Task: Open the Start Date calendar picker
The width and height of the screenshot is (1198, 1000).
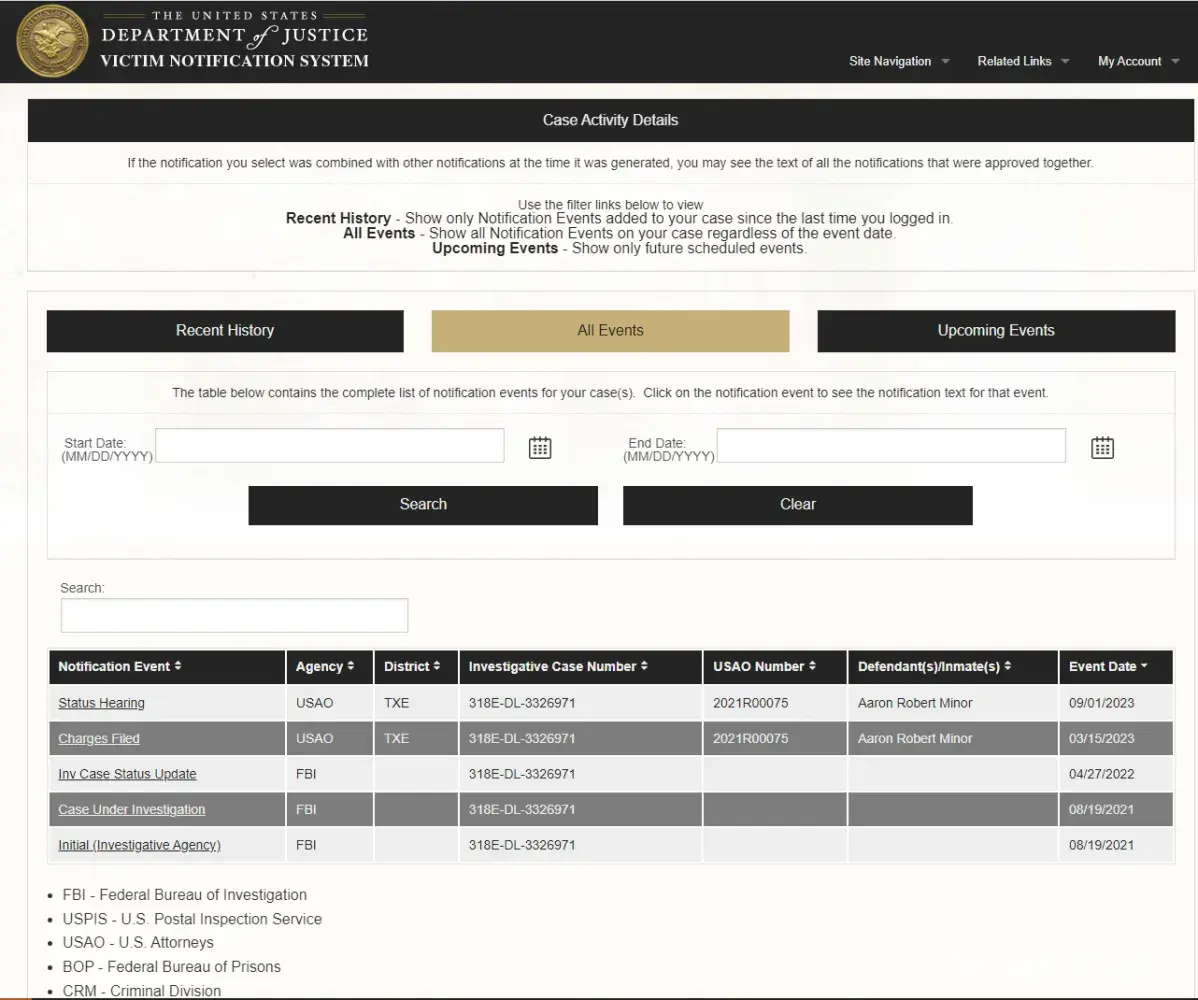Action: [x=540, y=448]
